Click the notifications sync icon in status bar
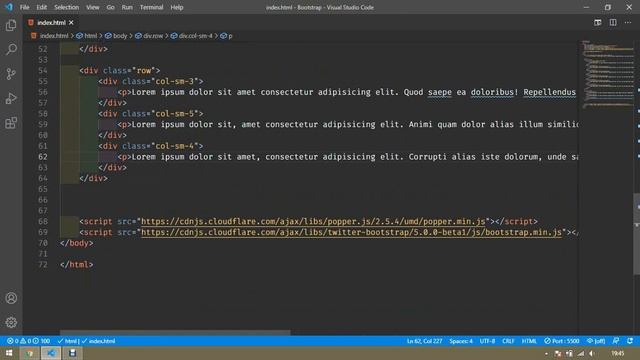640x360 pixels. pos(630,341)
